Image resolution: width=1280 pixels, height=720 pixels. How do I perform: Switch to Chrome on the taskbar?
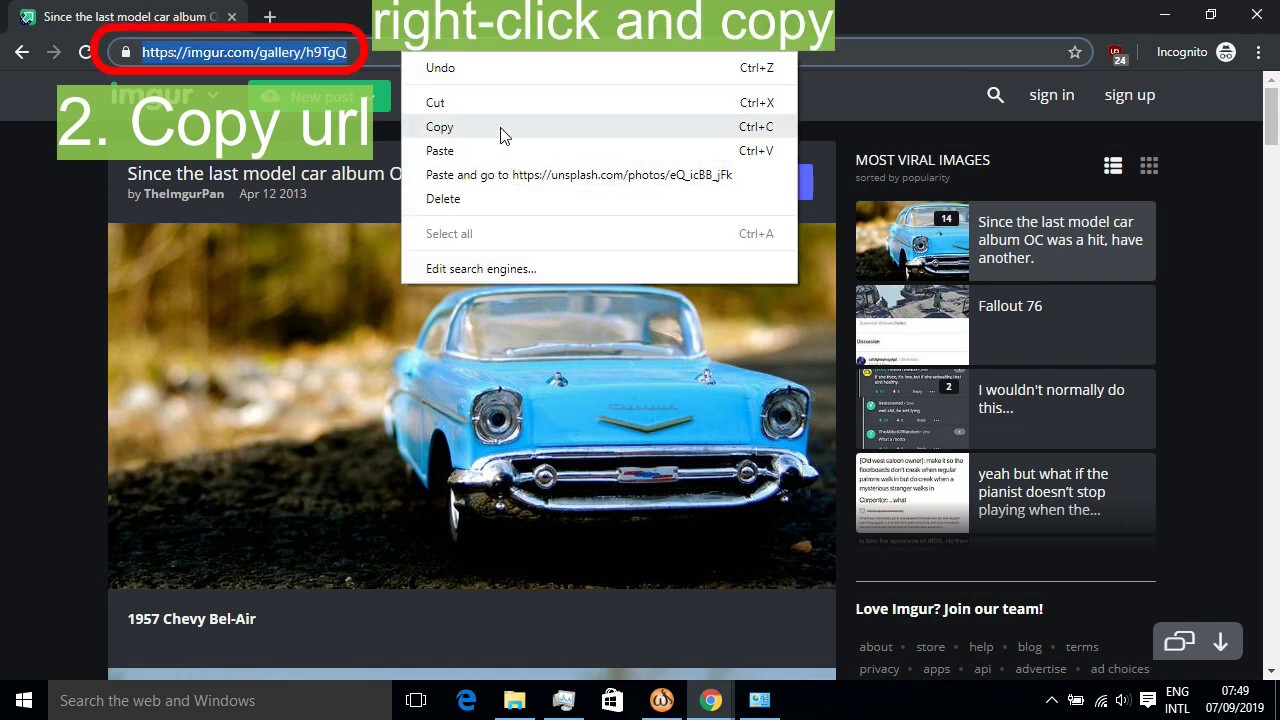pos(710,700)
